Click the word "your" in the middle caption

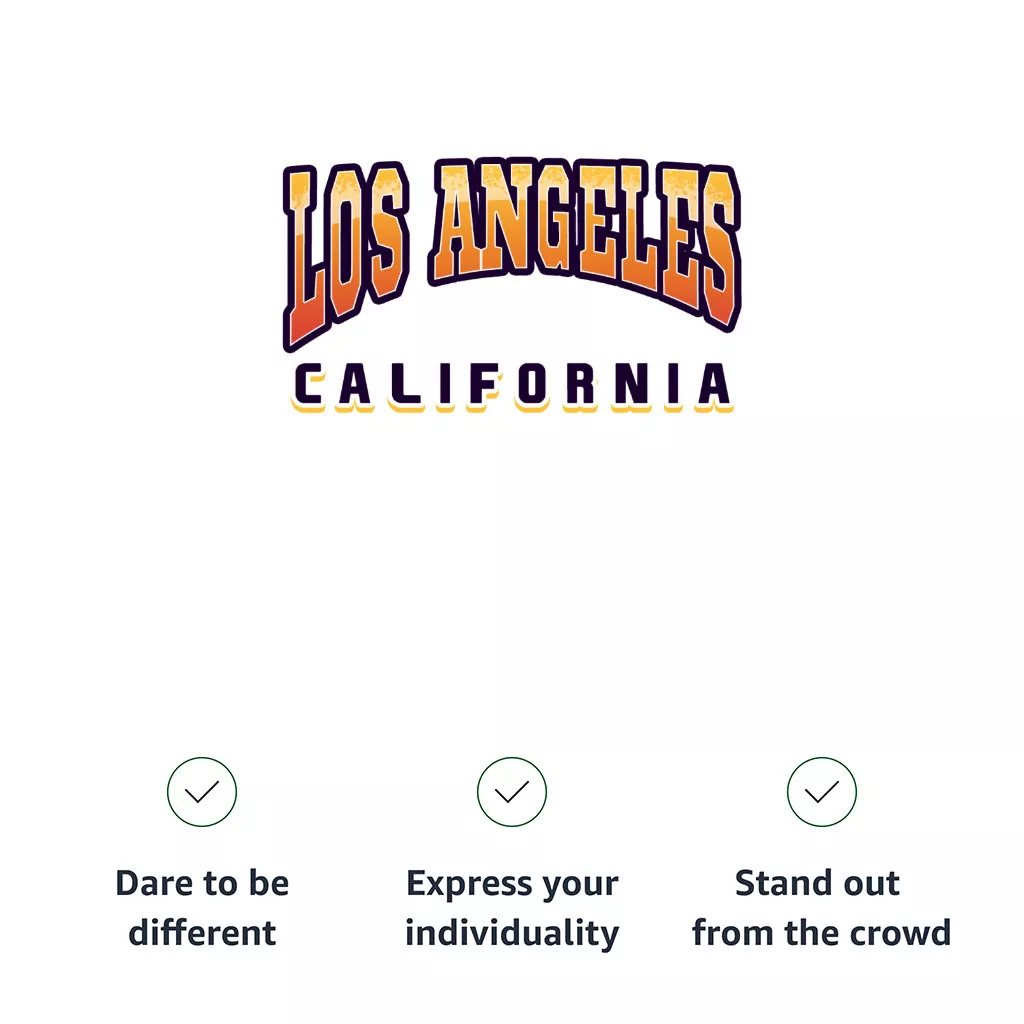pos(577,884)
